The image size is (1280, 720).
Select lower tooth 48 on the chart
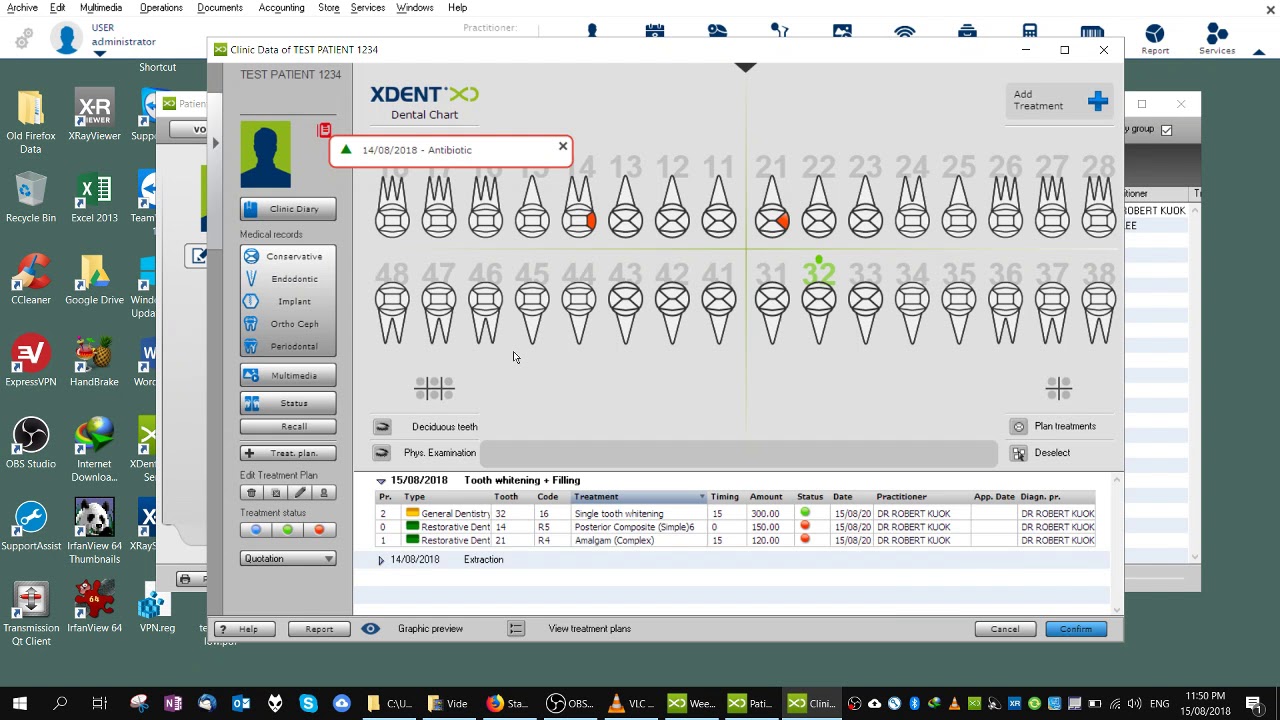(392, 314)
